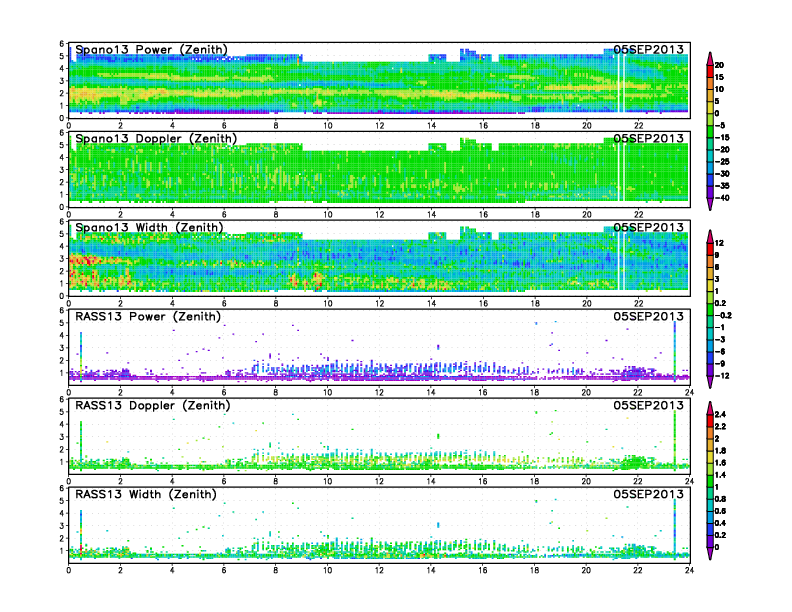The width and height of the screenshot is (792, 612).
Task: Click the "0.6" label on the bottom colorbar
Action: 720,511
